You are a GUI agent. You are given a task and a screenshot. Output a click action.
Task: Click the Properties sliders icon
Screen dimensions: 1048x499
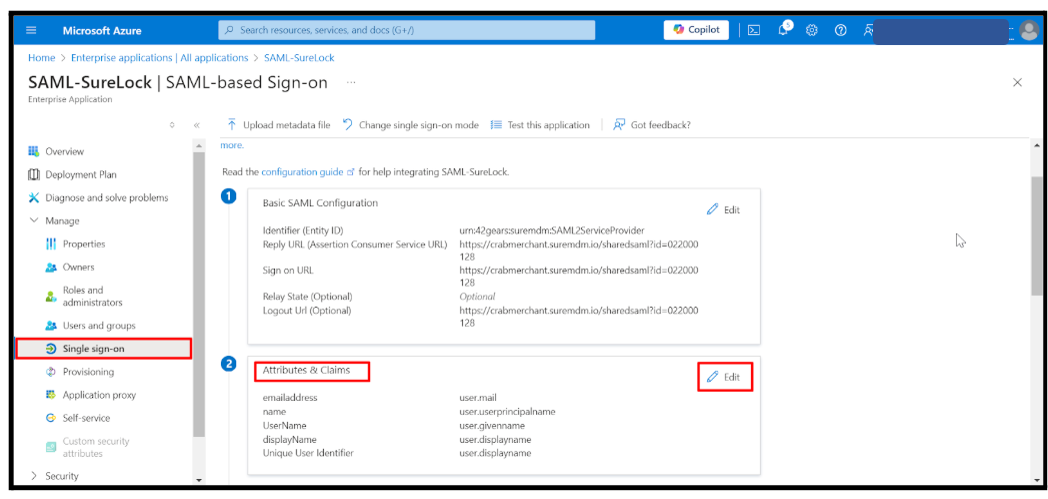(x=51, y=244)
